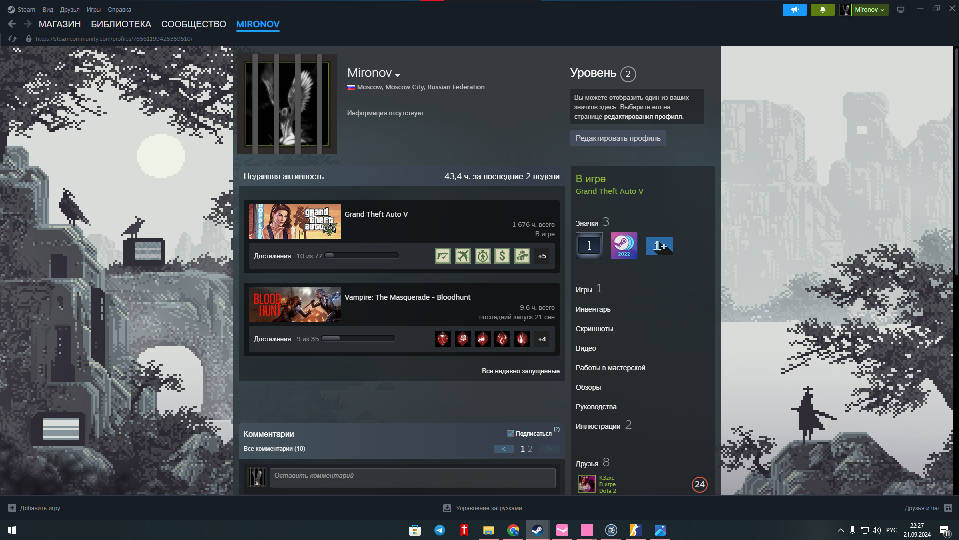Open Telegram from the taskbar
Viewport: 959px width, 540px height.
(439, 530)
